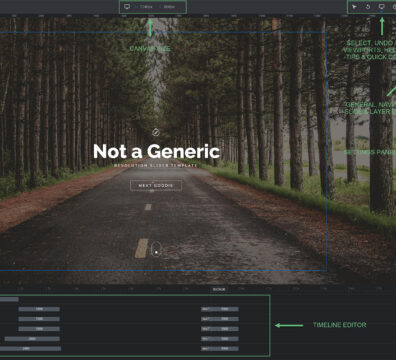
Task: Select the second row's left animation bar
Action: click(x=39, y=309)
